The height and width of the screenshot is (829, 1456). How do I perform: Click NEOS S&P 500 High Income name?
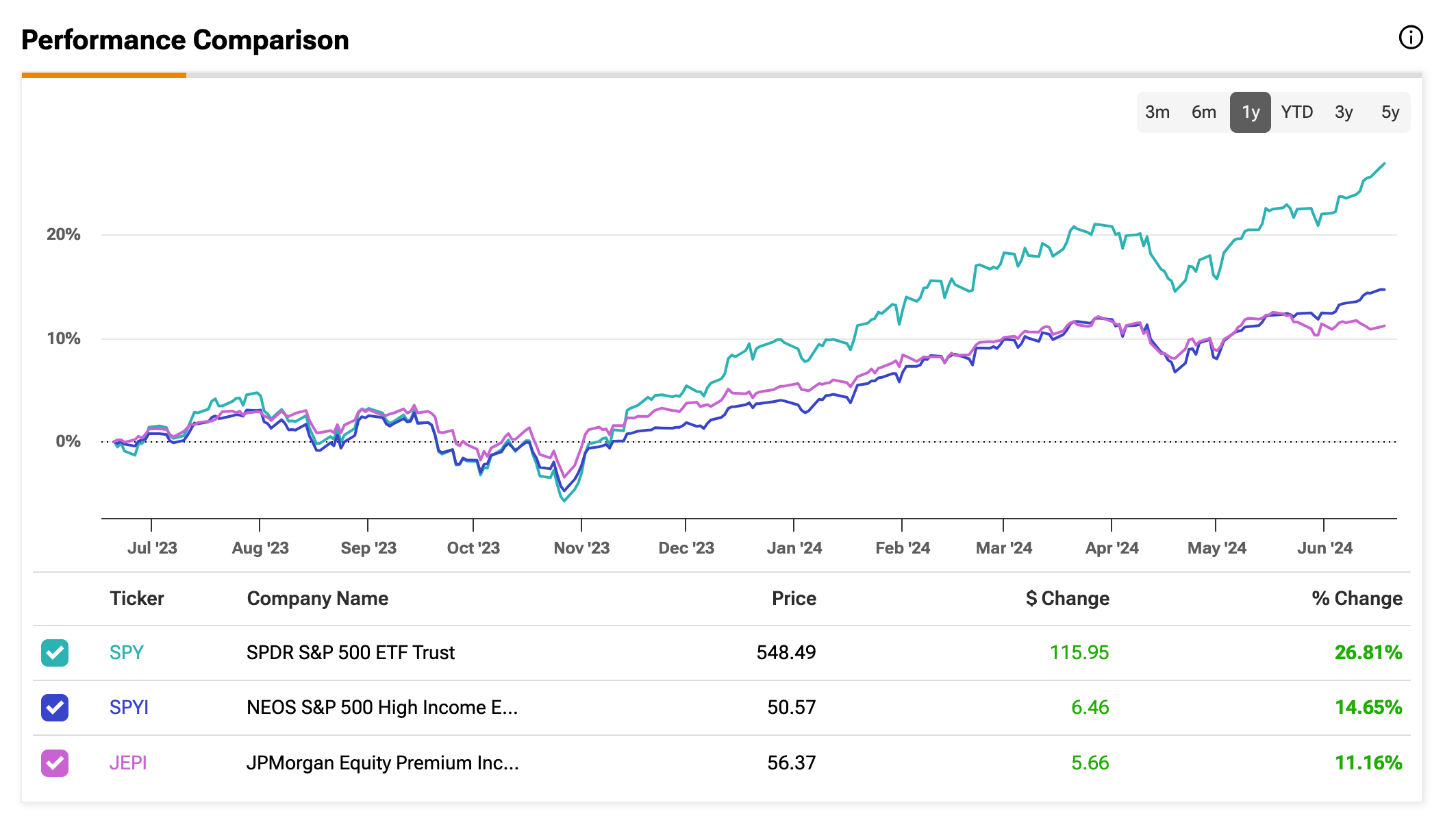[382, 708]
